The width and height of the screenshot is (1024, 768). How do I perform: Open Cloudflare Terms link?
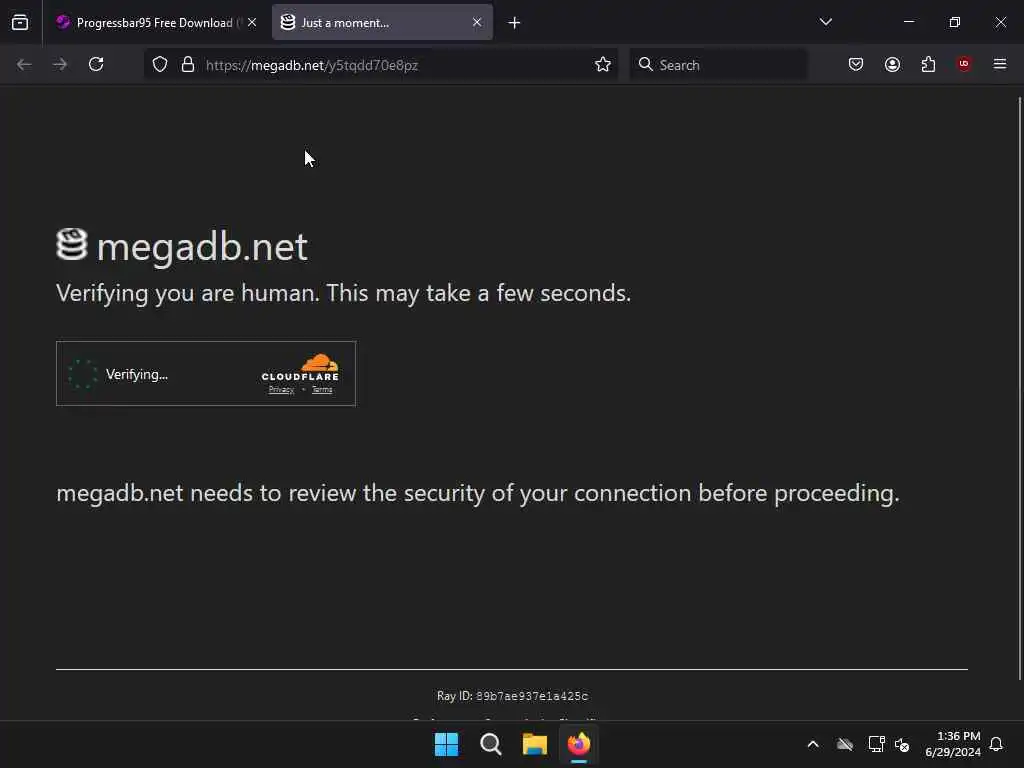(322, 390)
